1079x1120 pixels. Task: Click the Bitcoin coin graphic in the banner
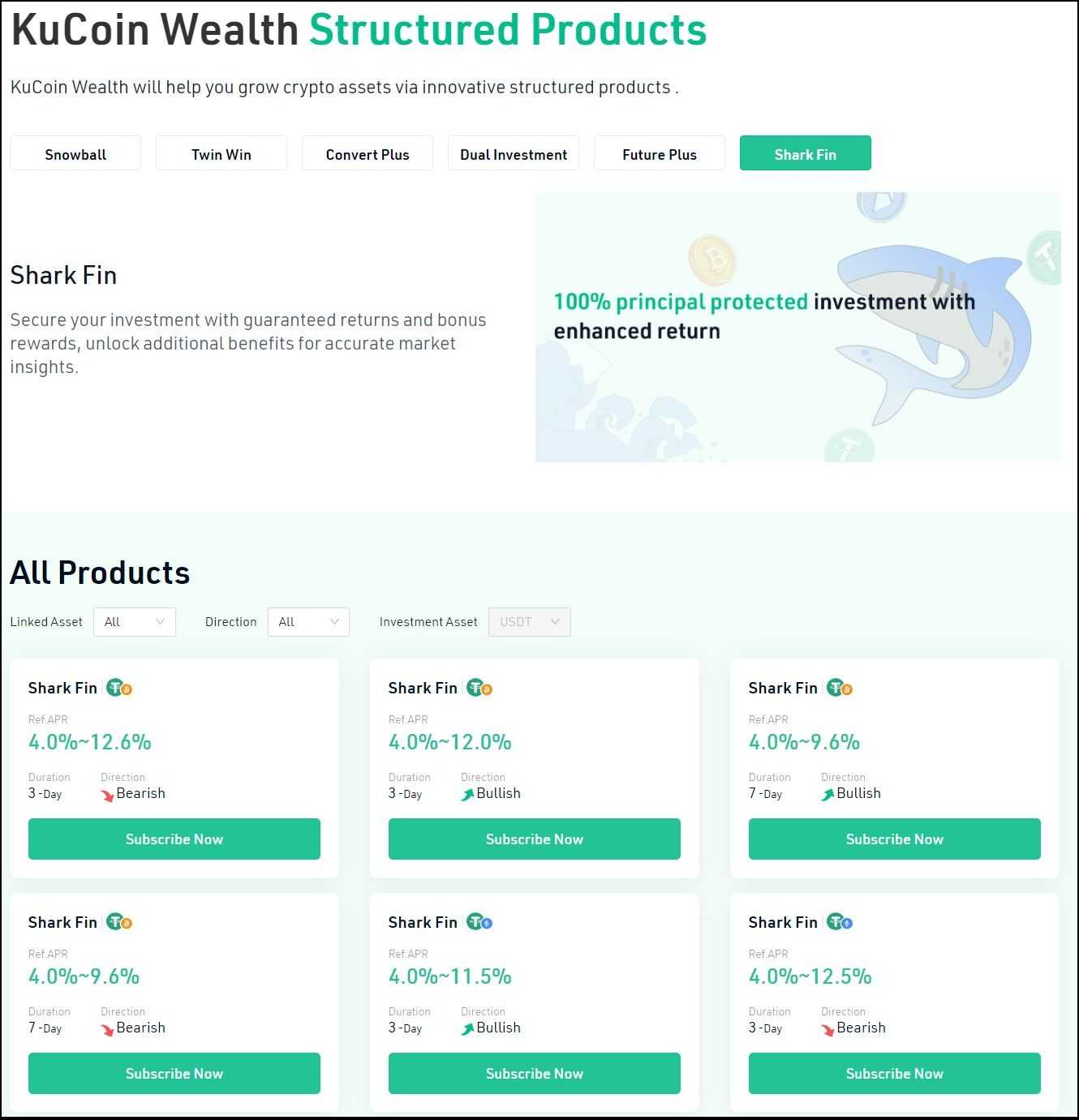click(712, 260)
